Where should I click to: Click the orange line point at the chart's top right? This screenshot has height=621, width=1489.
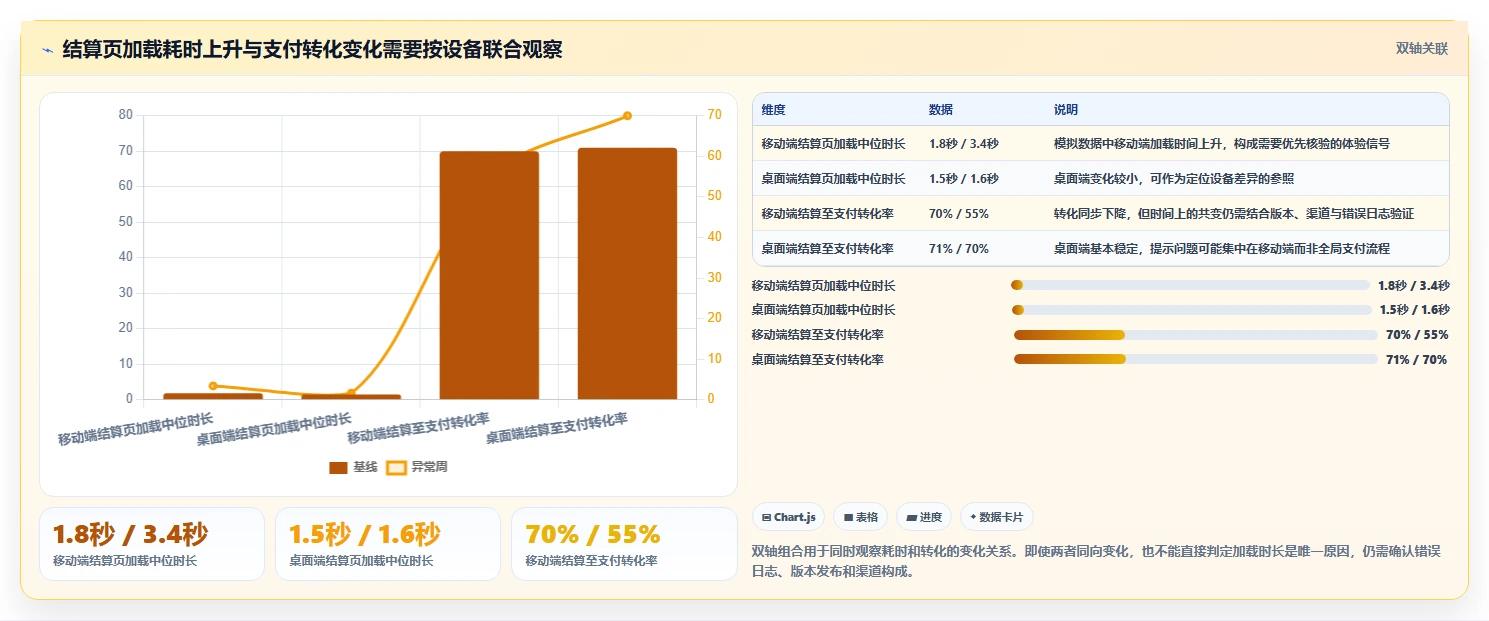627,116
